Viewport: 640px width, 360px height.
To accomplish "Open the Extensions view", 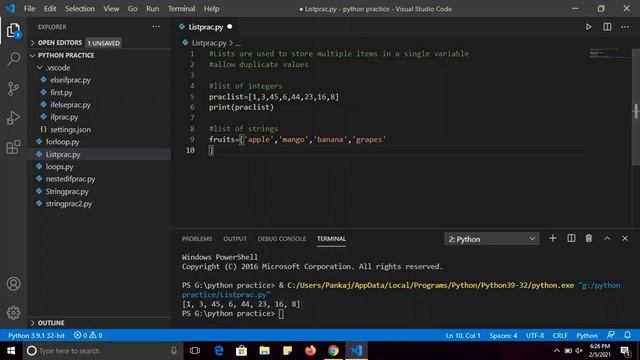I will click(13, 147).
